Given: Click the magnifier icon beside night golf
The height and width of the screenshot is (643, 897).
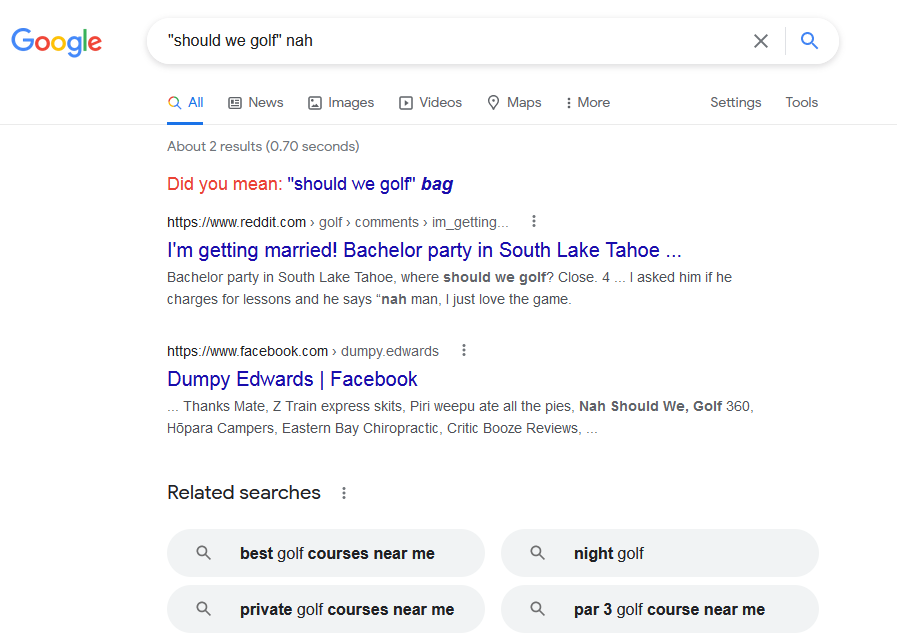Looking at the screenshot, I should (x=537, y=553).
